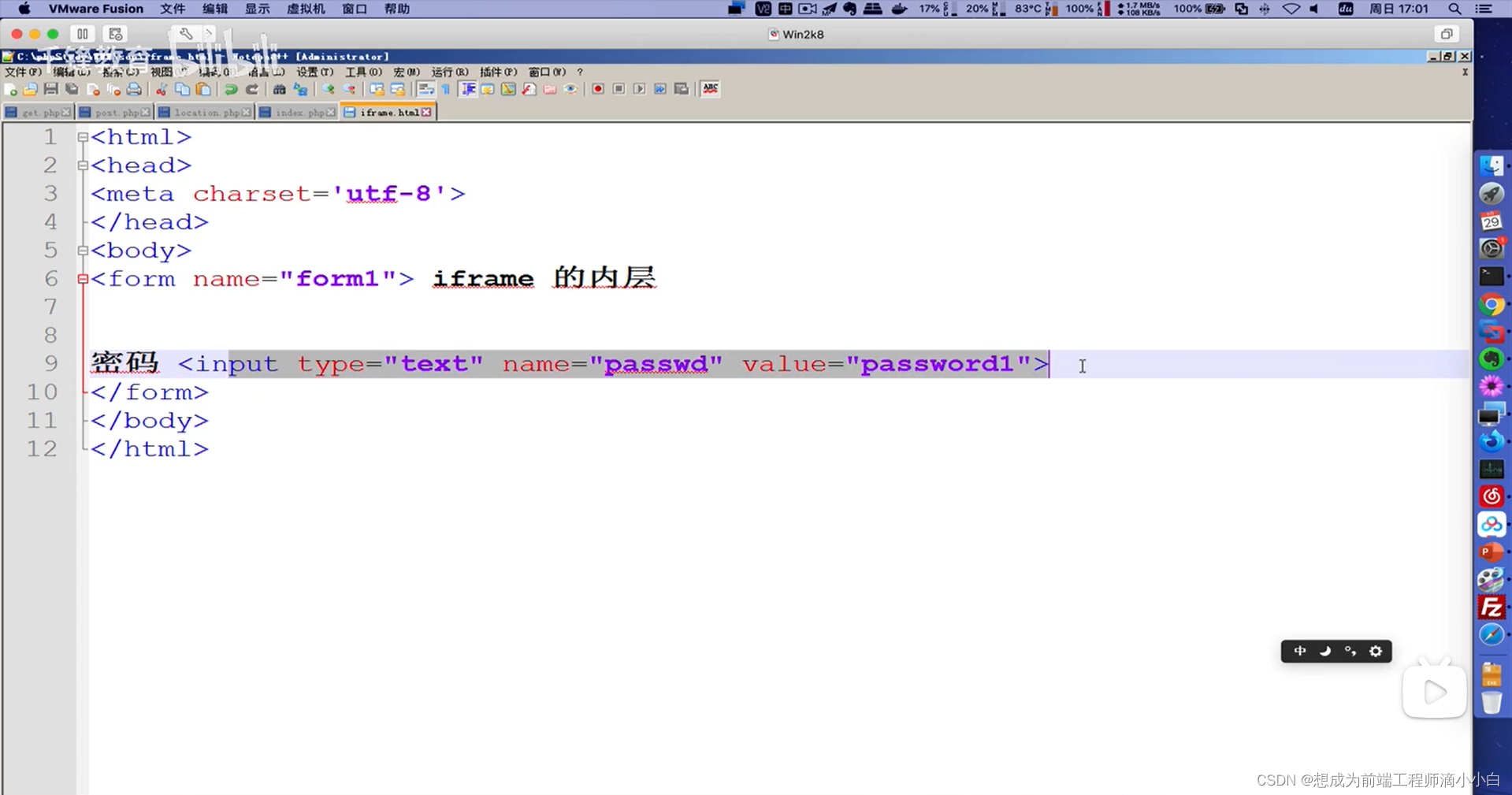
Task: Click the Close All documents toolbar icon
Action: point(113,89)
